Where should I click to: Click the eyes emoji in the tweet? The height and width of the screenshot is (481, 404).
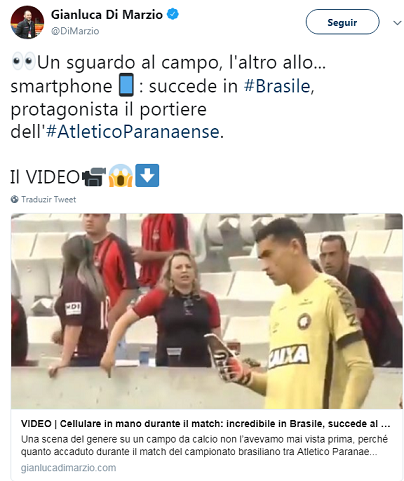tap(23, 62)
